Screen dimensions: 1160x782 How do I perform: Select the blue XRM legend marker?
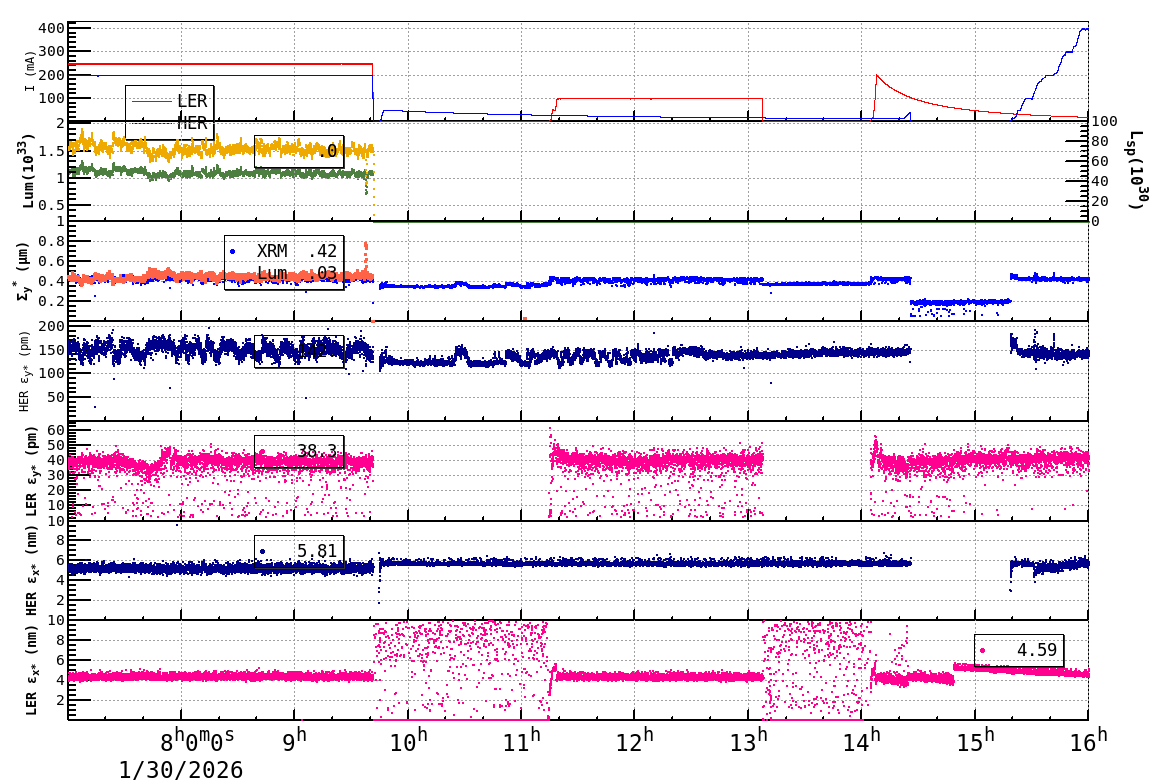point(232,250)
